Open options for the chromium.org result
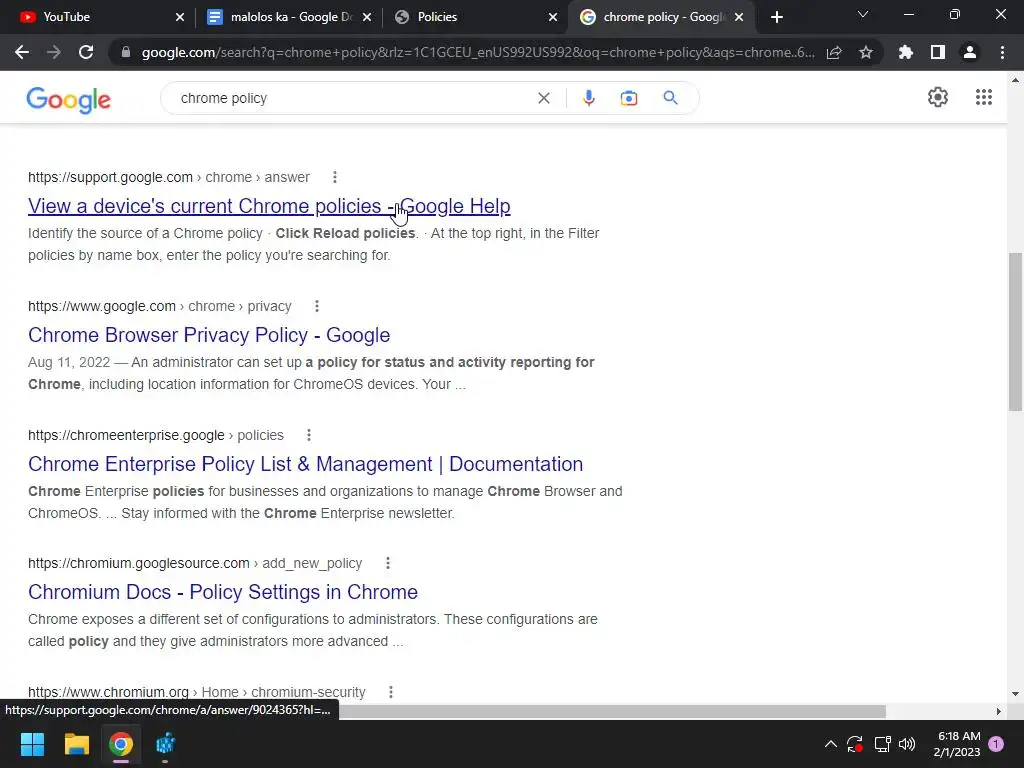Image resolution: width=1024 pixels, height=768 pixels. click(x=391, y=692)
